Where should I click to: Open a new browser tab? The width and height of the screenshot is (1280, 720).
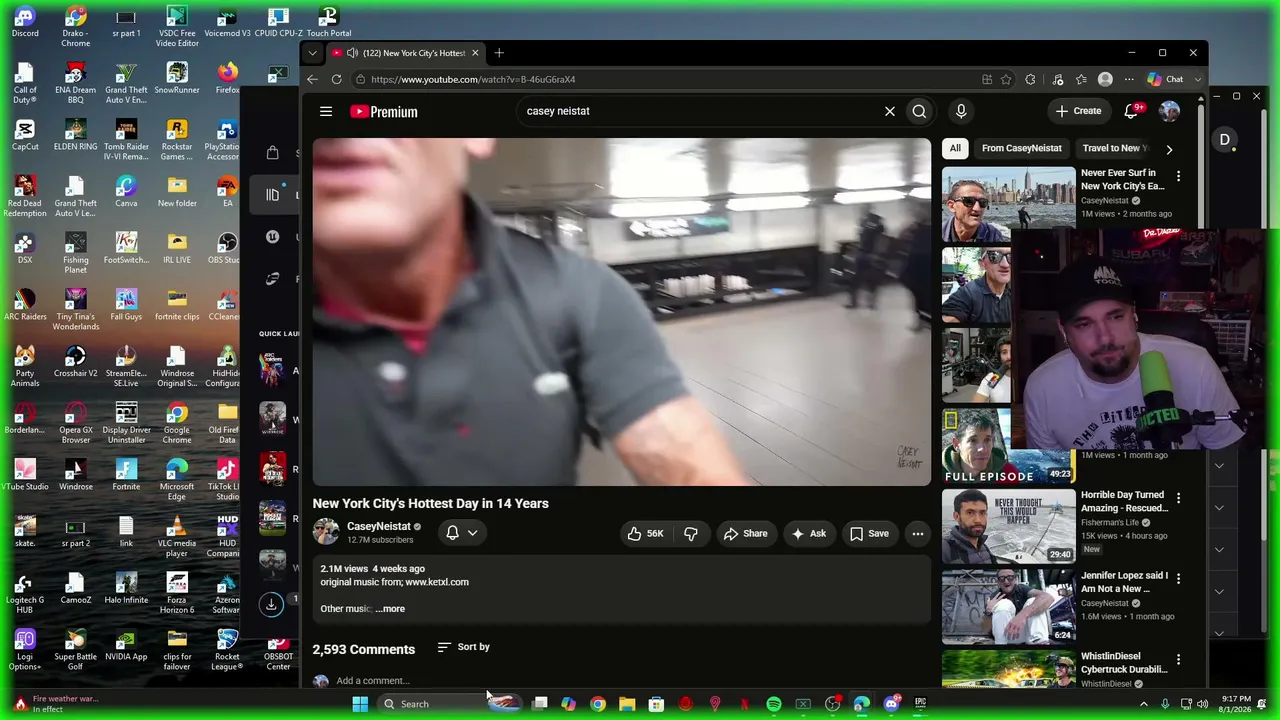pyautogui.click(x=499, y=53)
